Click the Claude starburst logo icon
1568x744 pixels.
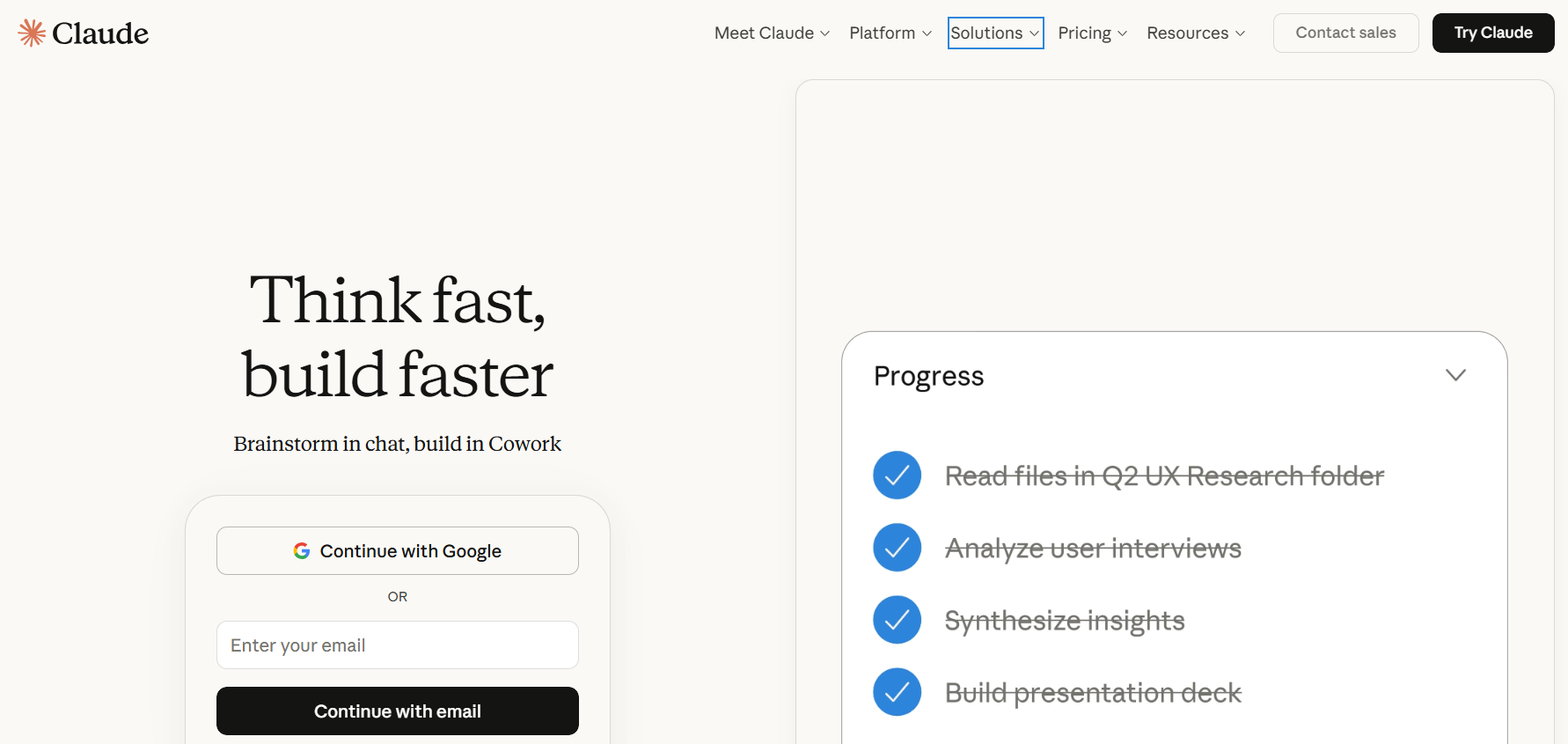pyautogui.click(x=32, y=33)
